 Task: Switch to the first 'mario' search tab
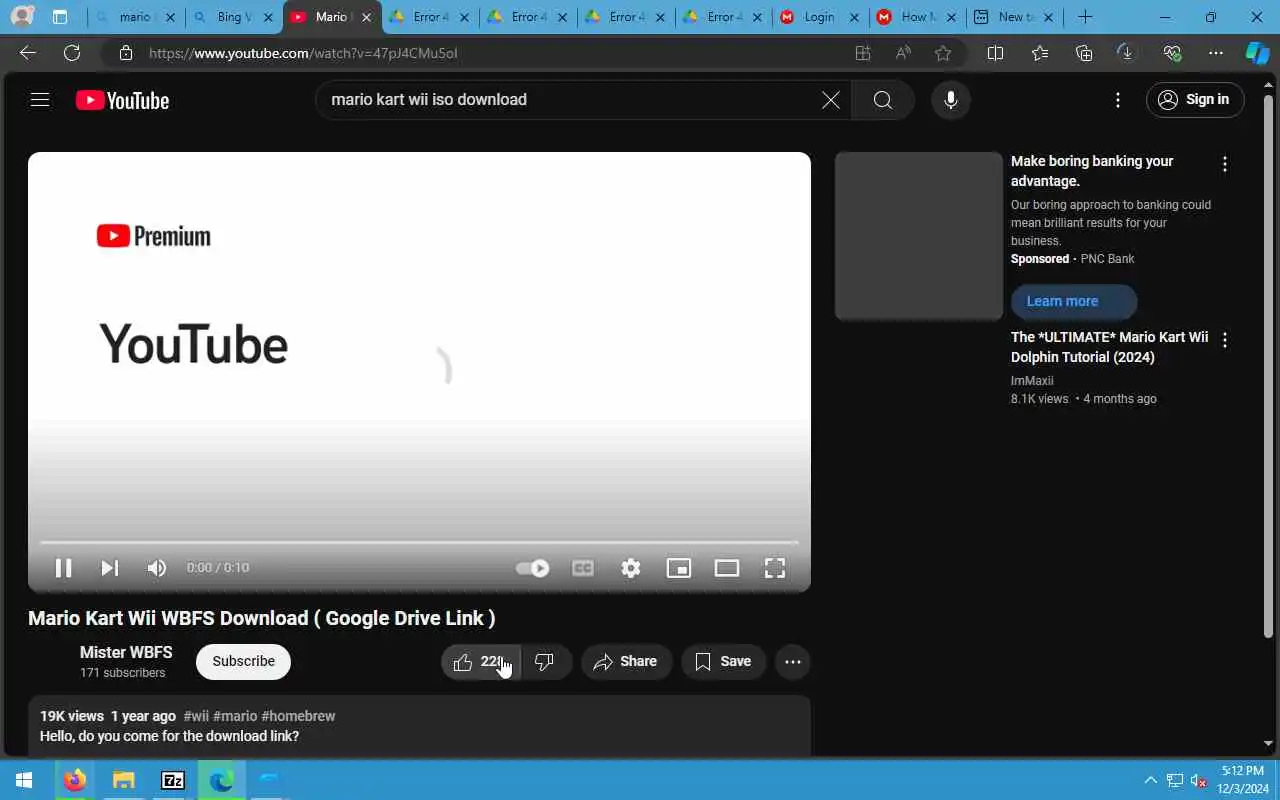[x=135, y=17]
